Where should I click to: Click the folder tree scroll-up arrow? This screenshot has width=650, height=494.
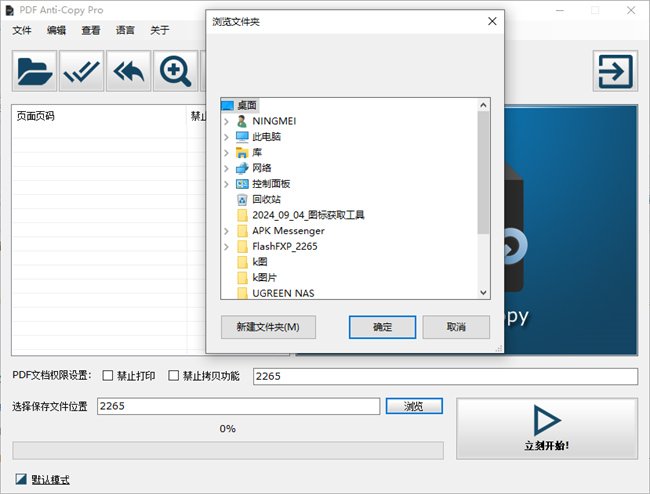(483, 105)
